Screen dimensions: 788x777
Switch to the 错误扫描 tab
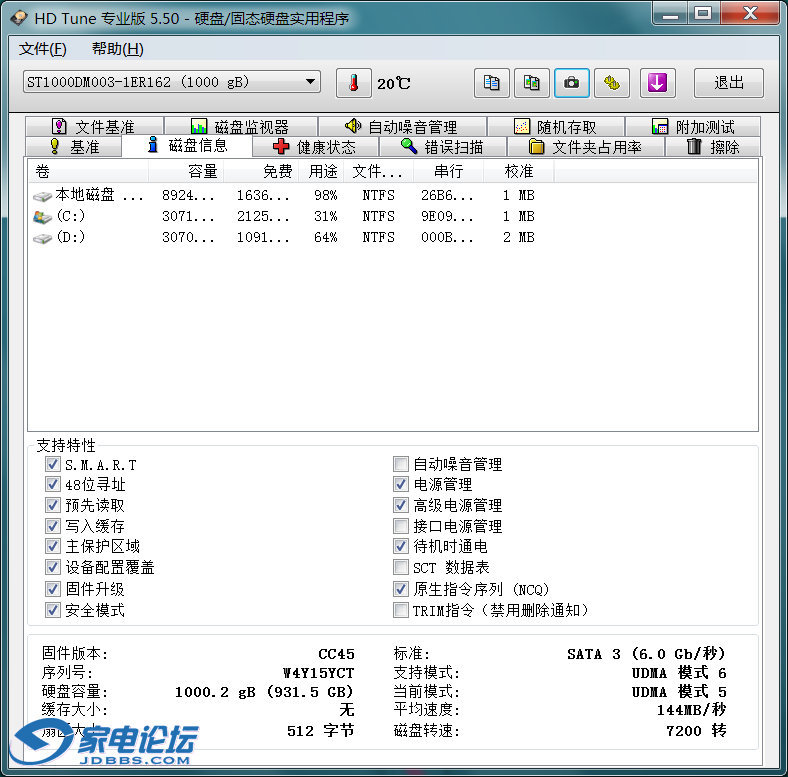(x=442, y=147)
